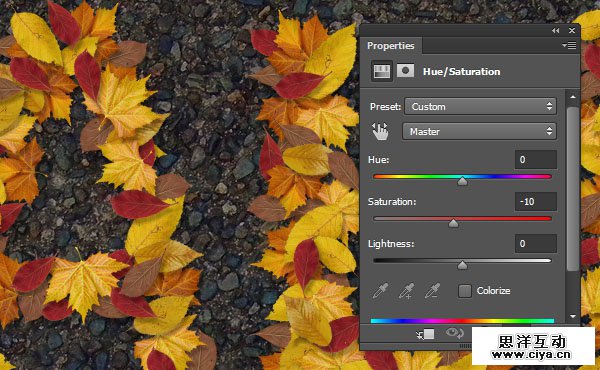
Task: Collapse the Properties panel with double-arrow icon
Action: pyautogui.click(x=556, y=31)
